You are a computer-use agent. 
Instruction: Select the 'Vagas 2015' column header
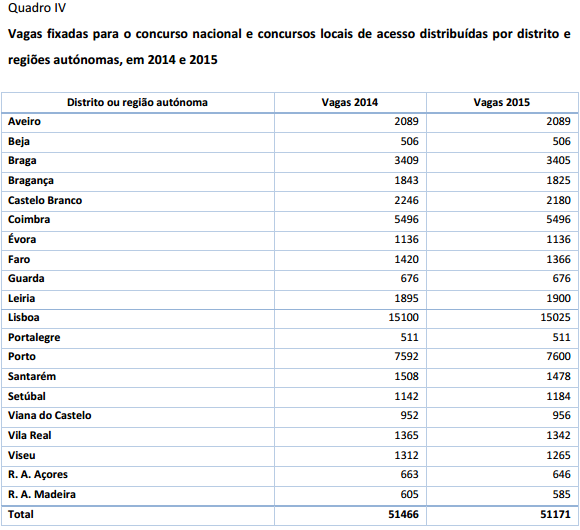(502, 102)
